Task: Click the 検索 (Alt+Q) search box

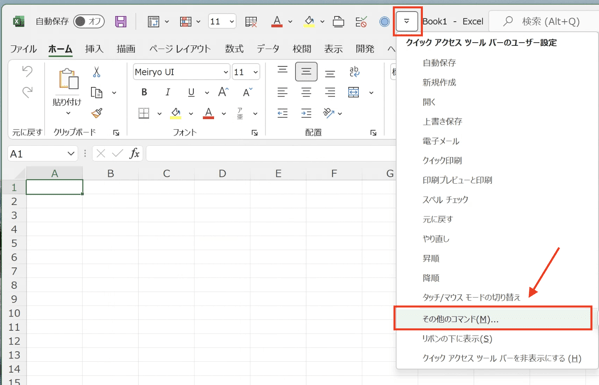Action: point(544,21)
